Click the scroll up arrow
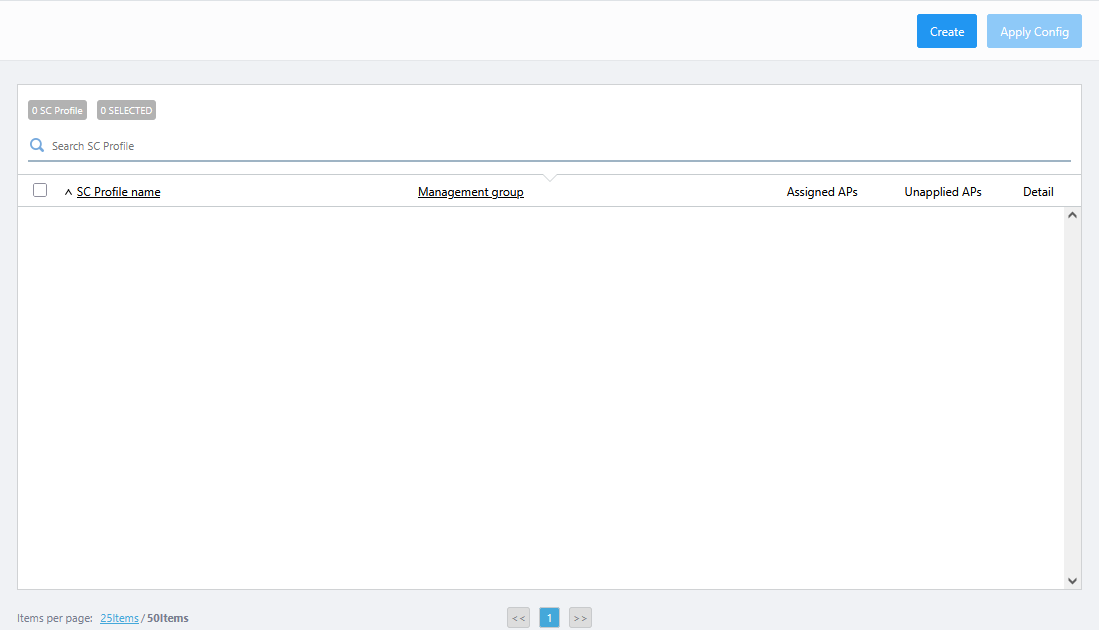This screenshot has width=1099, height=630. (x=1072, y=215)
